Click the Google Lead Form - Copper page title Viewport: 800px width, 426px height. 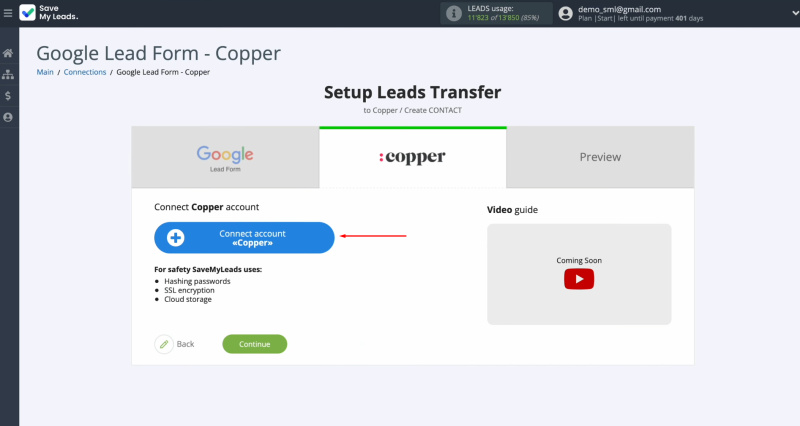159,54
